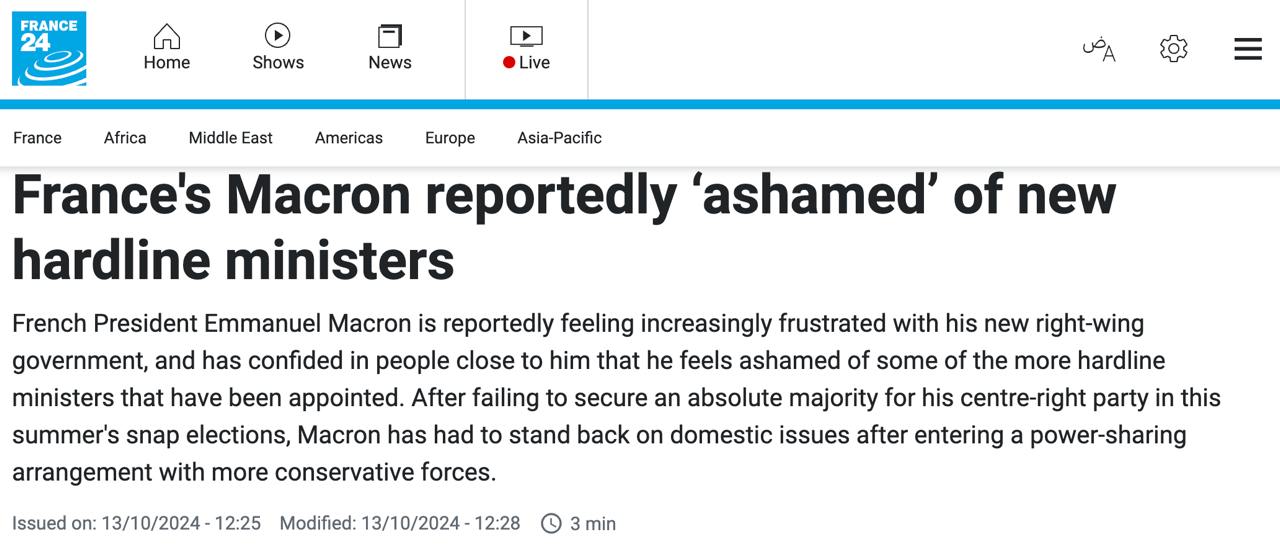Click the Live TV screen icon
This screenshot has height=557, width=1280.
point(526,37)
